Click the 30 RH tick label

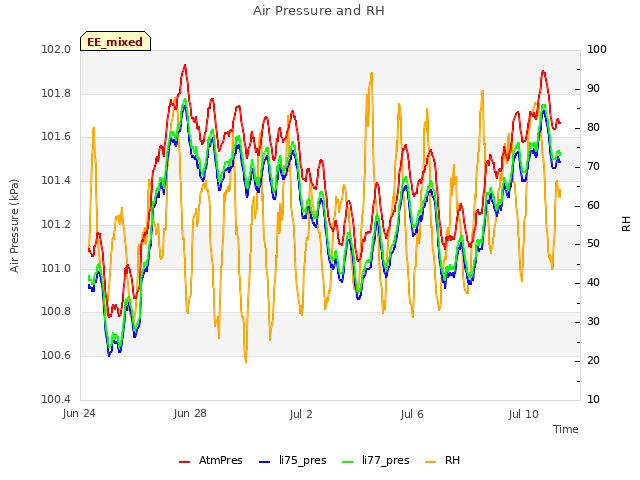click(593, 322)
